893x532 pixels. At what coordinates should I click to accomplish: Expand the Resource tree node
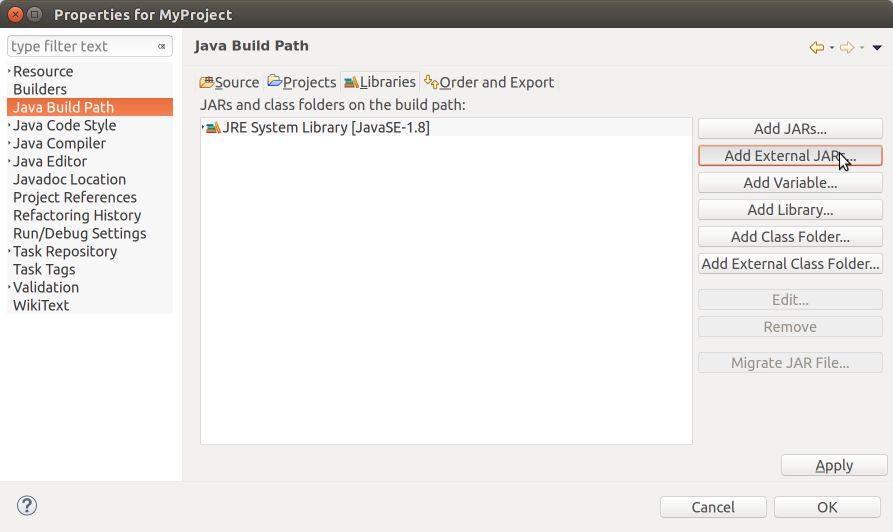pyautogui.click(x=10, y=71)
